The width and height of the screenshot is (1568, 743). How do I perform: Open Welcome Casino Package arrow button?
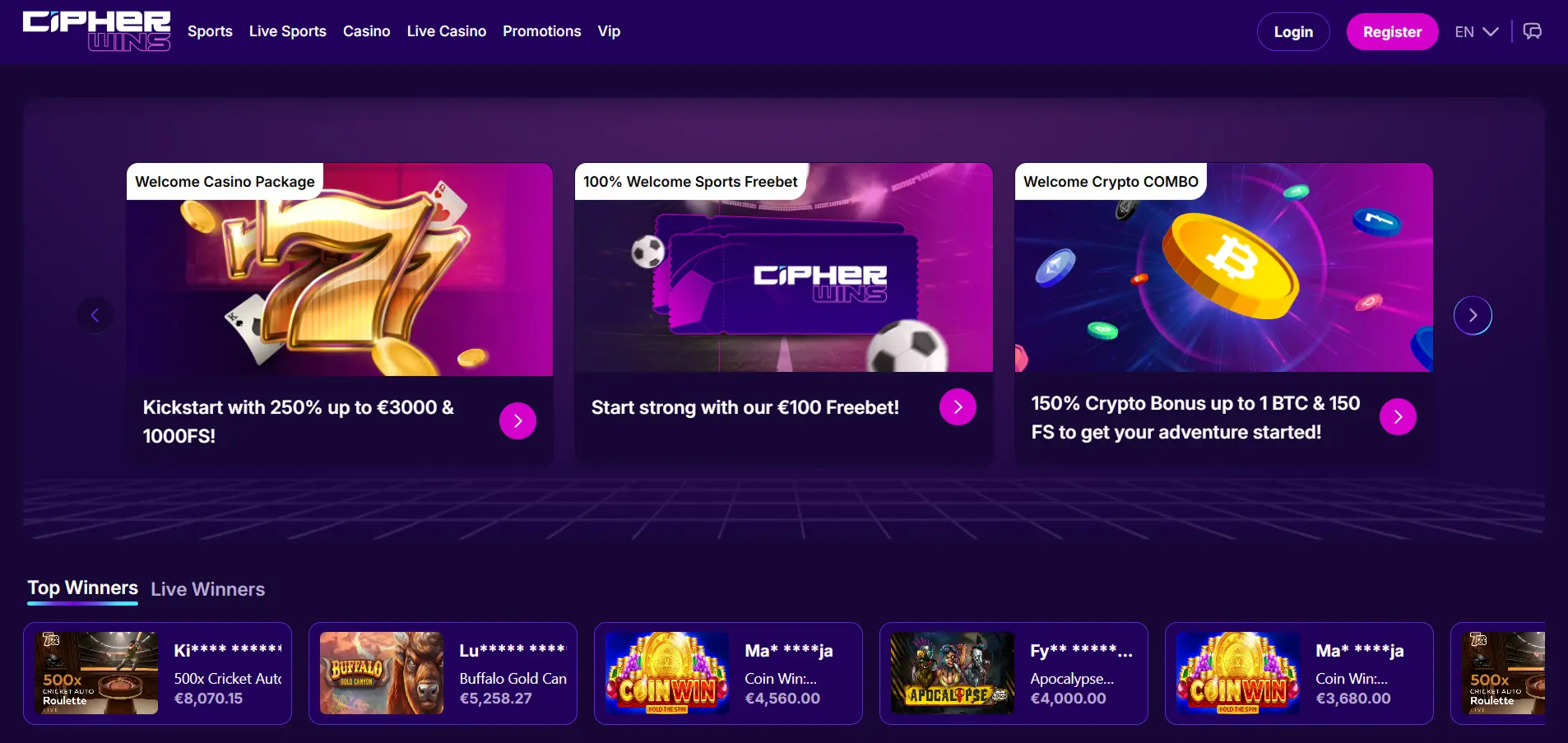click(x=517, y=421)
